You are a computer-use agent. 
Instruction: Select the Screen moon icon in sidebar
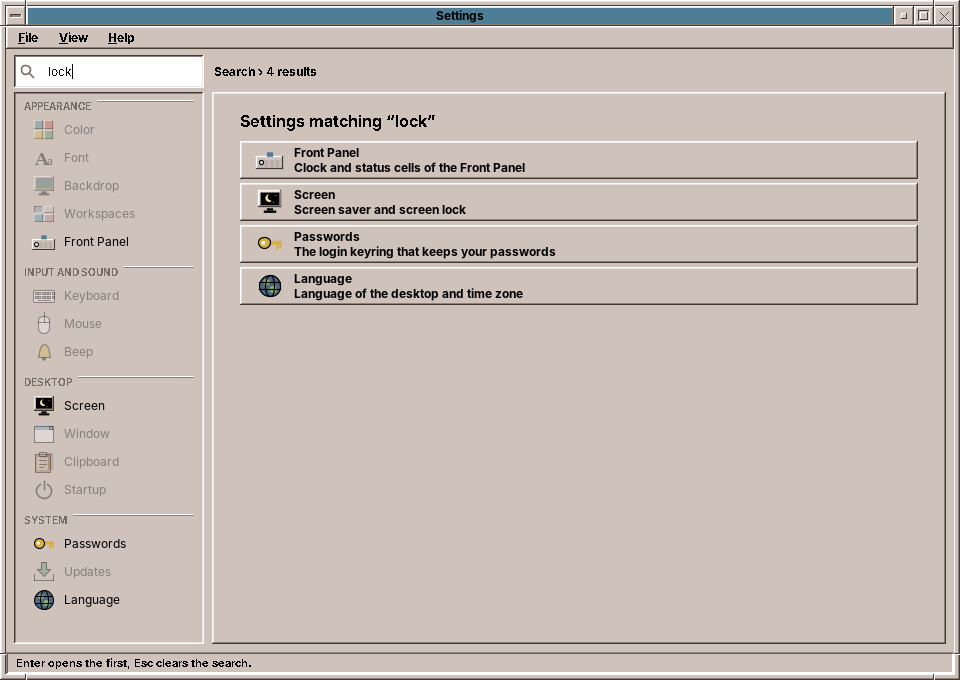coord(44,406)
